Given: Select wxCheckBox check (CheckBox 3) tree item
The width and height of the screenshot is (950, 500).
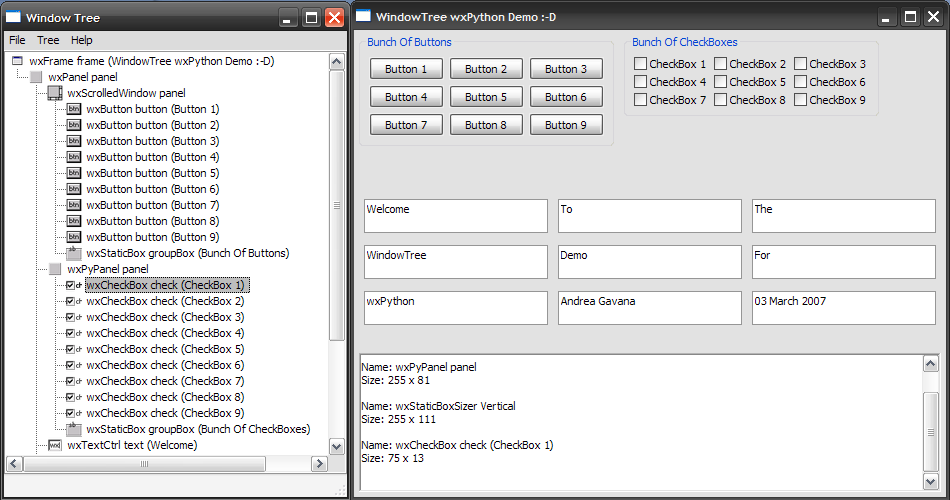Looking at the screenshot, I should coord(165,317).
